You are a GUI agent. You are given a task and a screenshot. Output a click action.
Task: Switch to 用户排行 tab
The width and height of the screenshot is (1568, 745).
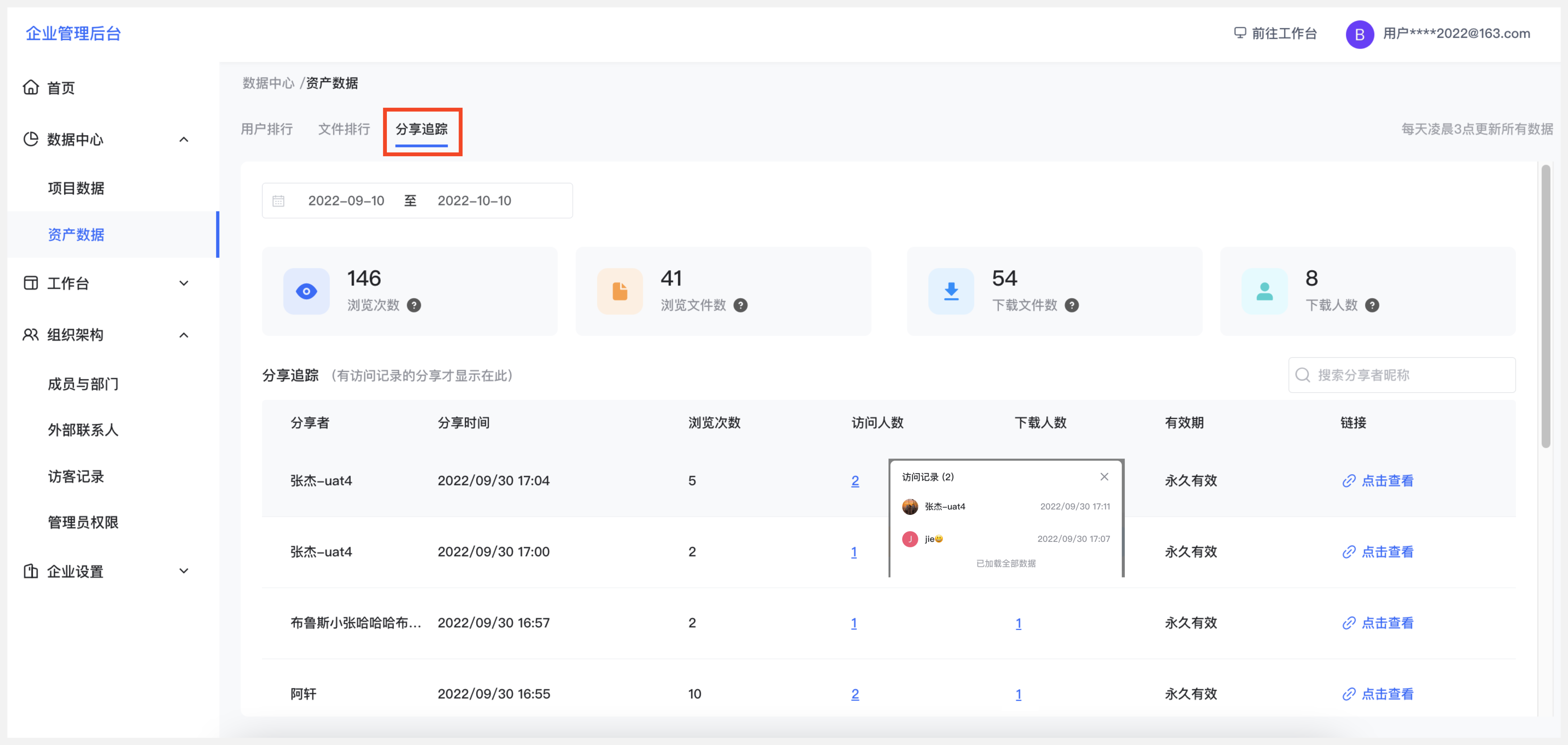pyautogui.click(x=267, y=129)
